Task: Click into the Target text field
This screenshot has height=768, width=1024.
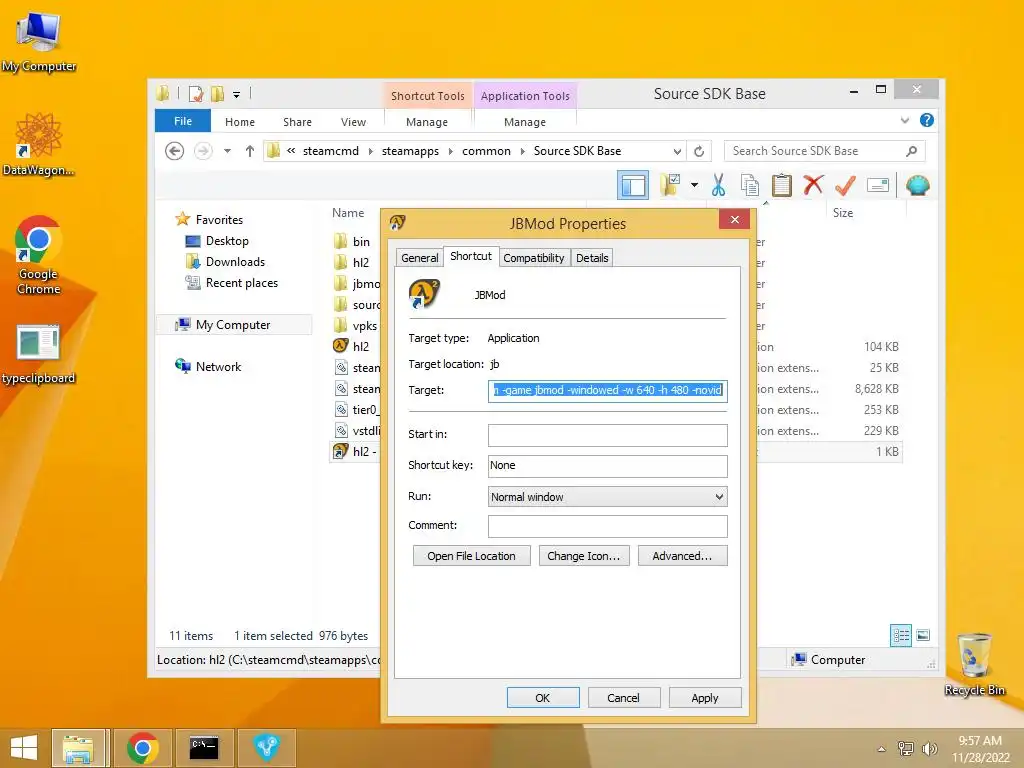Action: coord(607,391)
